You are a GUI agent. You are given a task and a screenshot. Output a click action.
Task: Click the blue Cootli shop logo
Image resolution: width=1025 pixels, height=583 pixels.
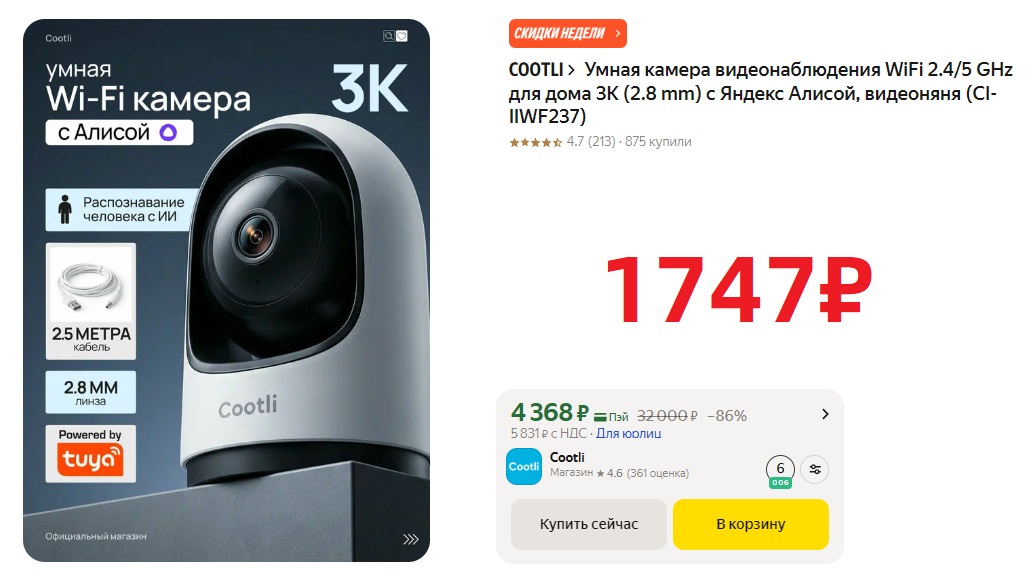(524, 467)
